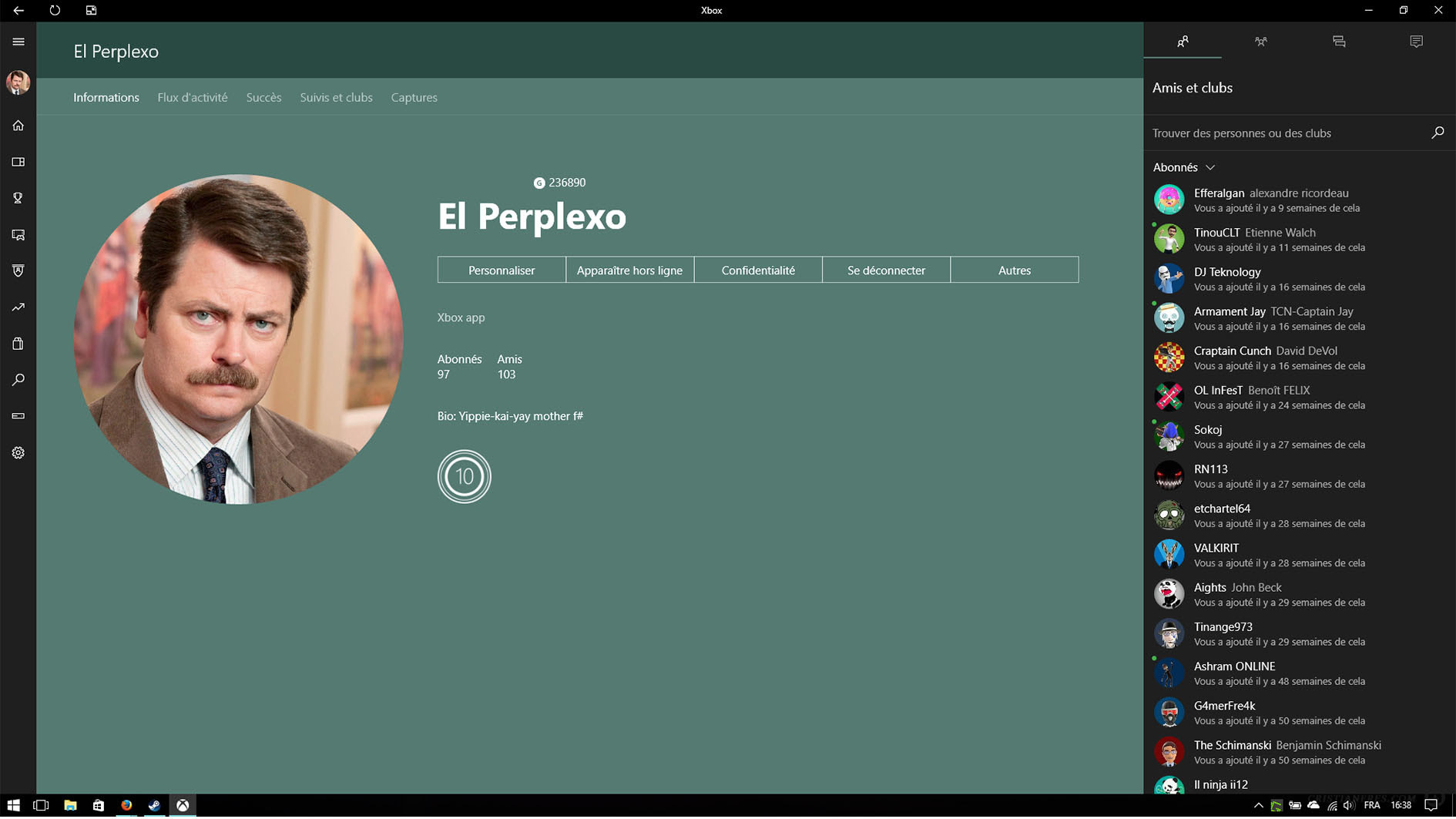Open the Flux d'activité tab
Image resolution: width=1456 pixels, height=819 pixels.
193,97
